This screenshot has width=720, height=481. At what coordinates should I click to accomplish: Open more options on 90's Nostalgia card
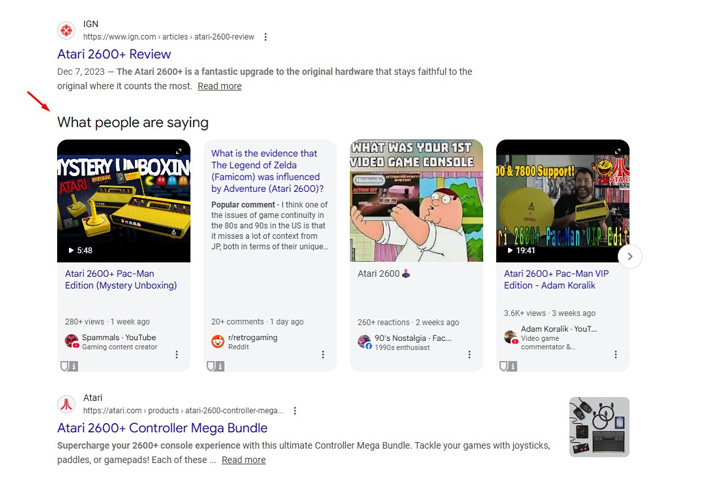pyautogui.click(x=470, y=354)
